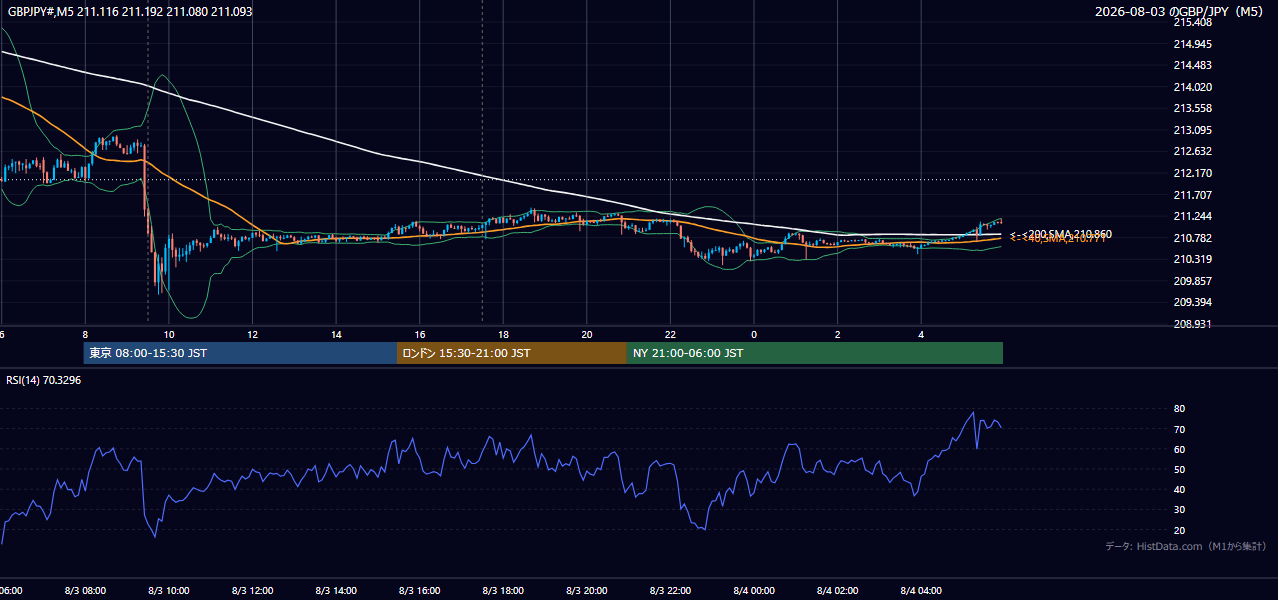
Task: Click the 210.782 price level label
Action: (x=1192, y=238)
